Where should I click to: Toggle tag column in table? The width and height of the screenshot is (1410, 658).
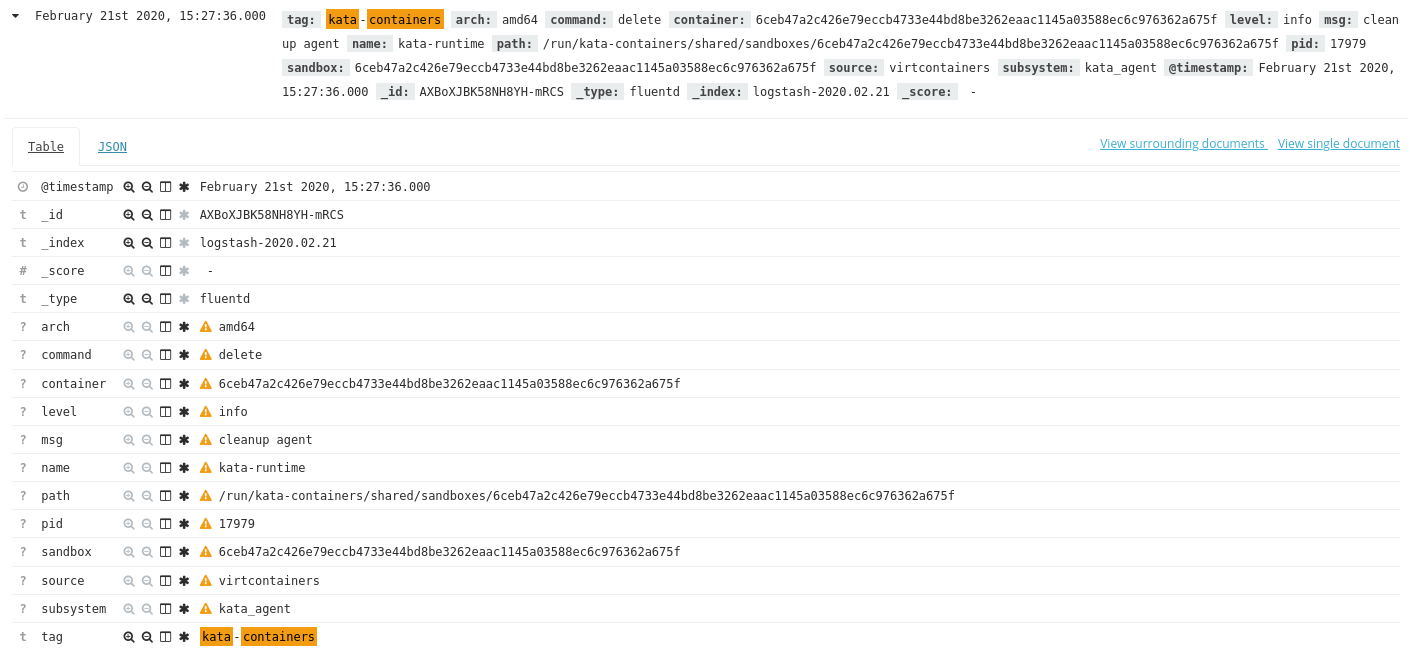pyautogui.click(x=166, y=637)
